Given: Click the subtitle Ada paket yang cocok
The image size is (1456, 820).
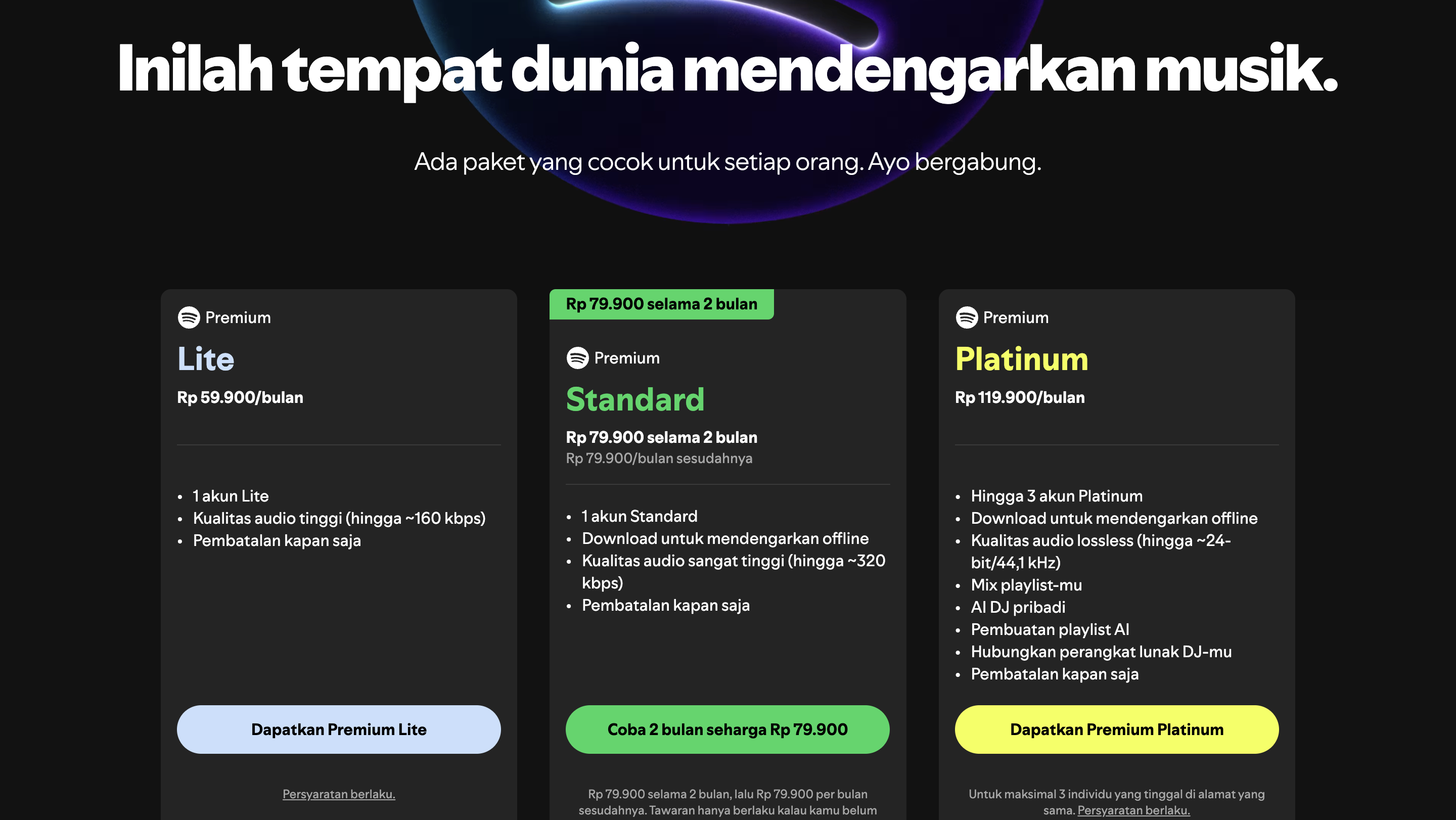Looking at the screenshot, I should point(727,162).
